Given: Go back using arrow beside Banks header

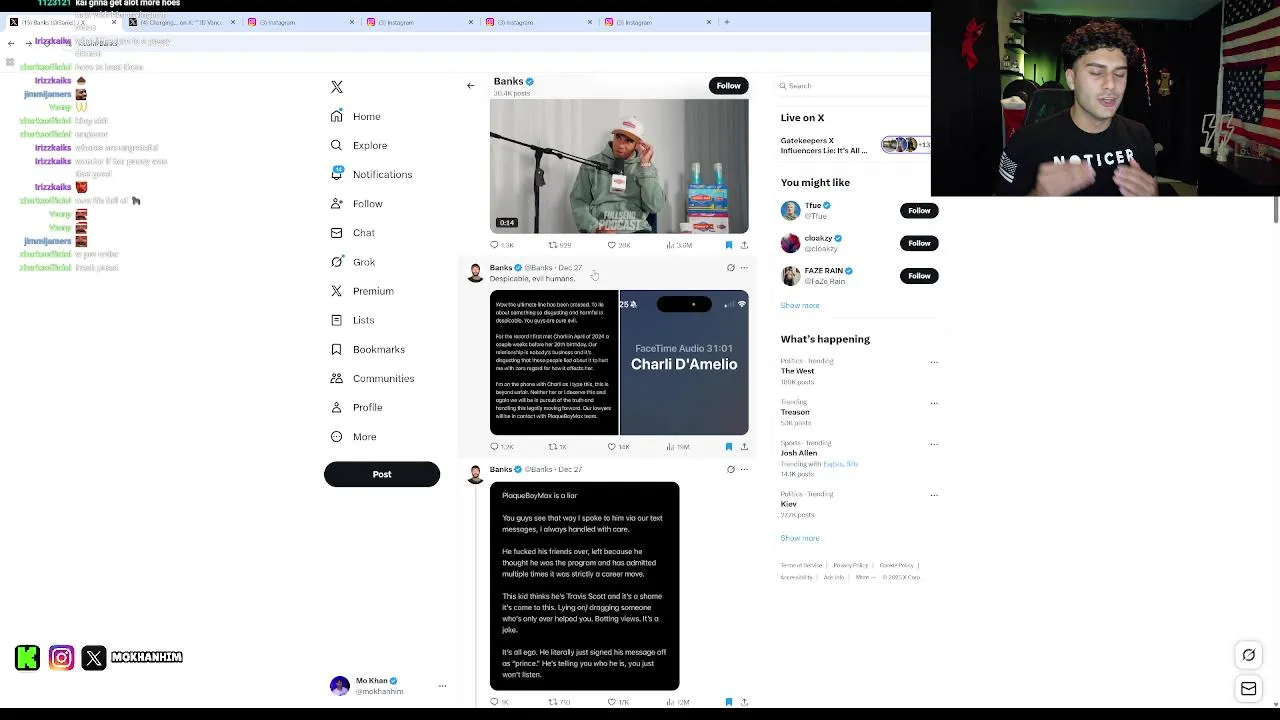Looking at the screenshot, I should 471,86.
